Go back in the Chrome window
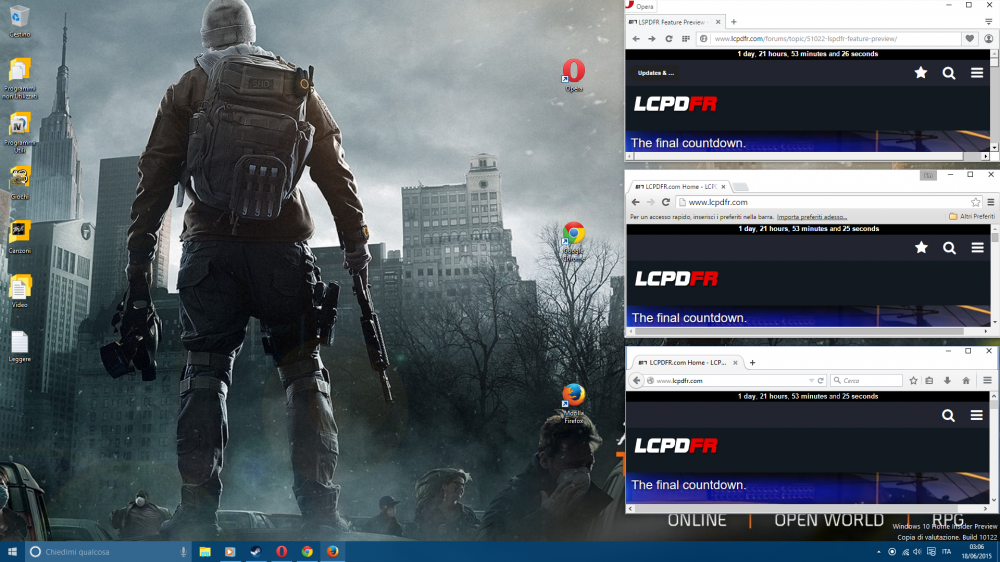The height and width of the screenshot is (562, 1000). click(635, 202)
